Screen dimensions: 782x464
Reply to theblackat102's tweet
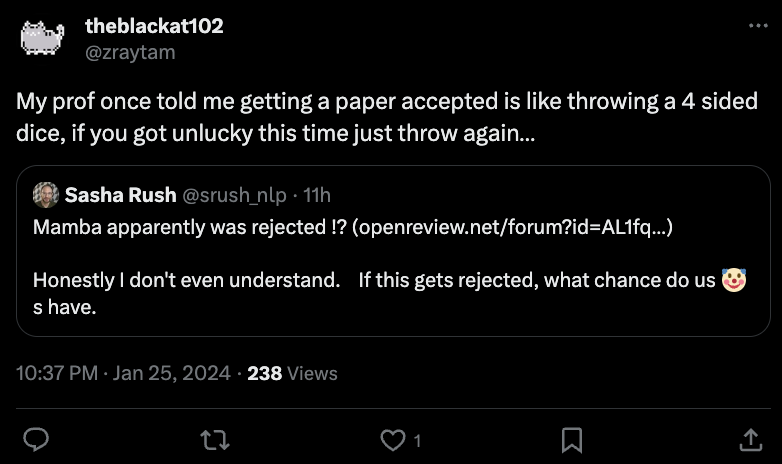pos(36,439)
